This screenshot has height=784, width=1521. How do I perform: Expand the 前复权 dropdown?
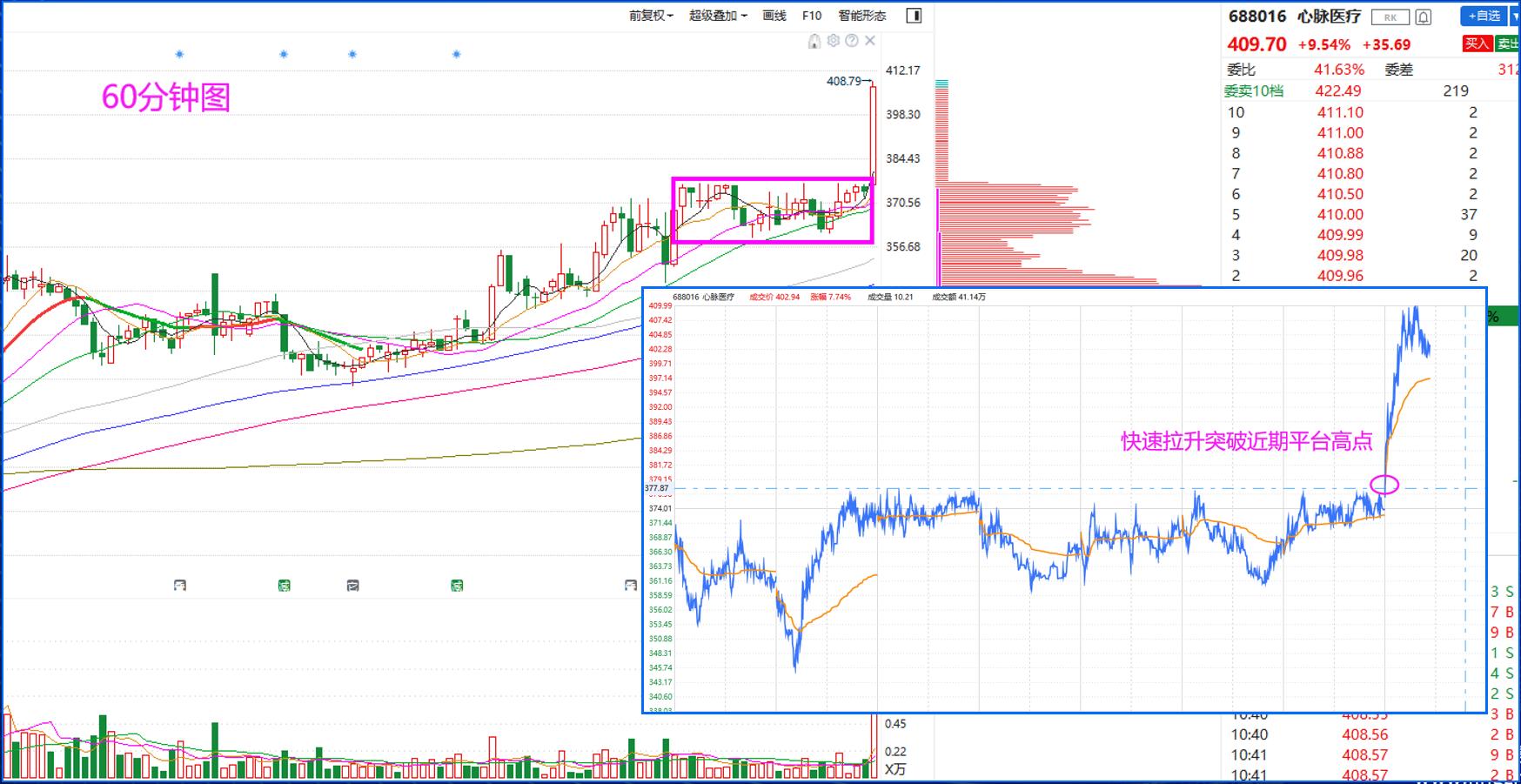pos(651,16)
